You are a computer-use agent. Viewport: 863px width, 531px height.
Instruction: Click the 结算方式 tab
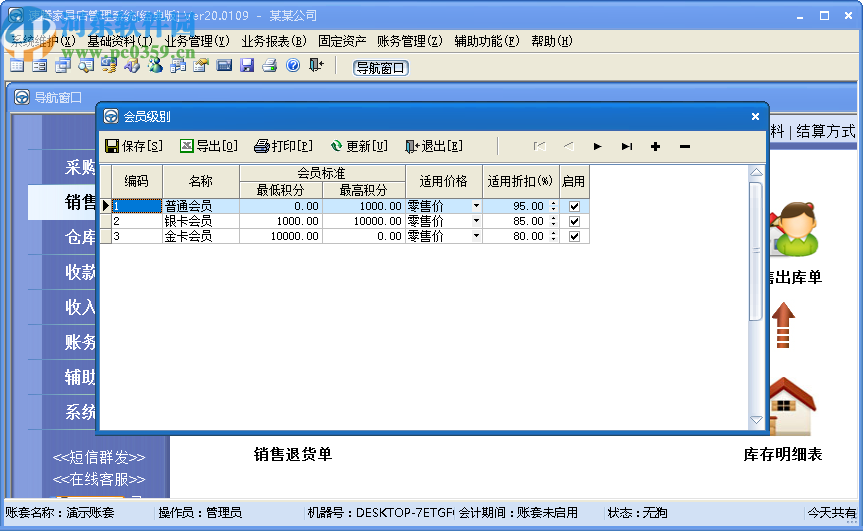point(826,131)
